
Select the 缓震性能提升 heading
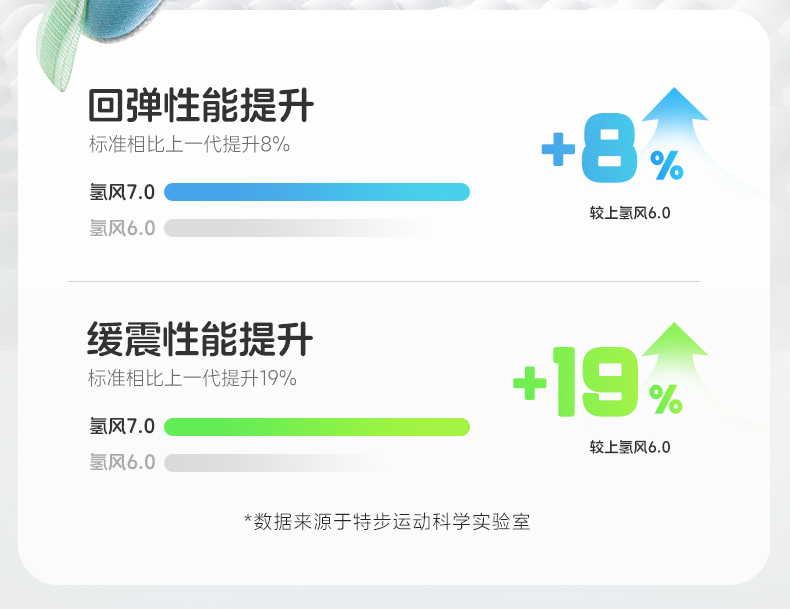pyautogui.click(x=200, y=339)
